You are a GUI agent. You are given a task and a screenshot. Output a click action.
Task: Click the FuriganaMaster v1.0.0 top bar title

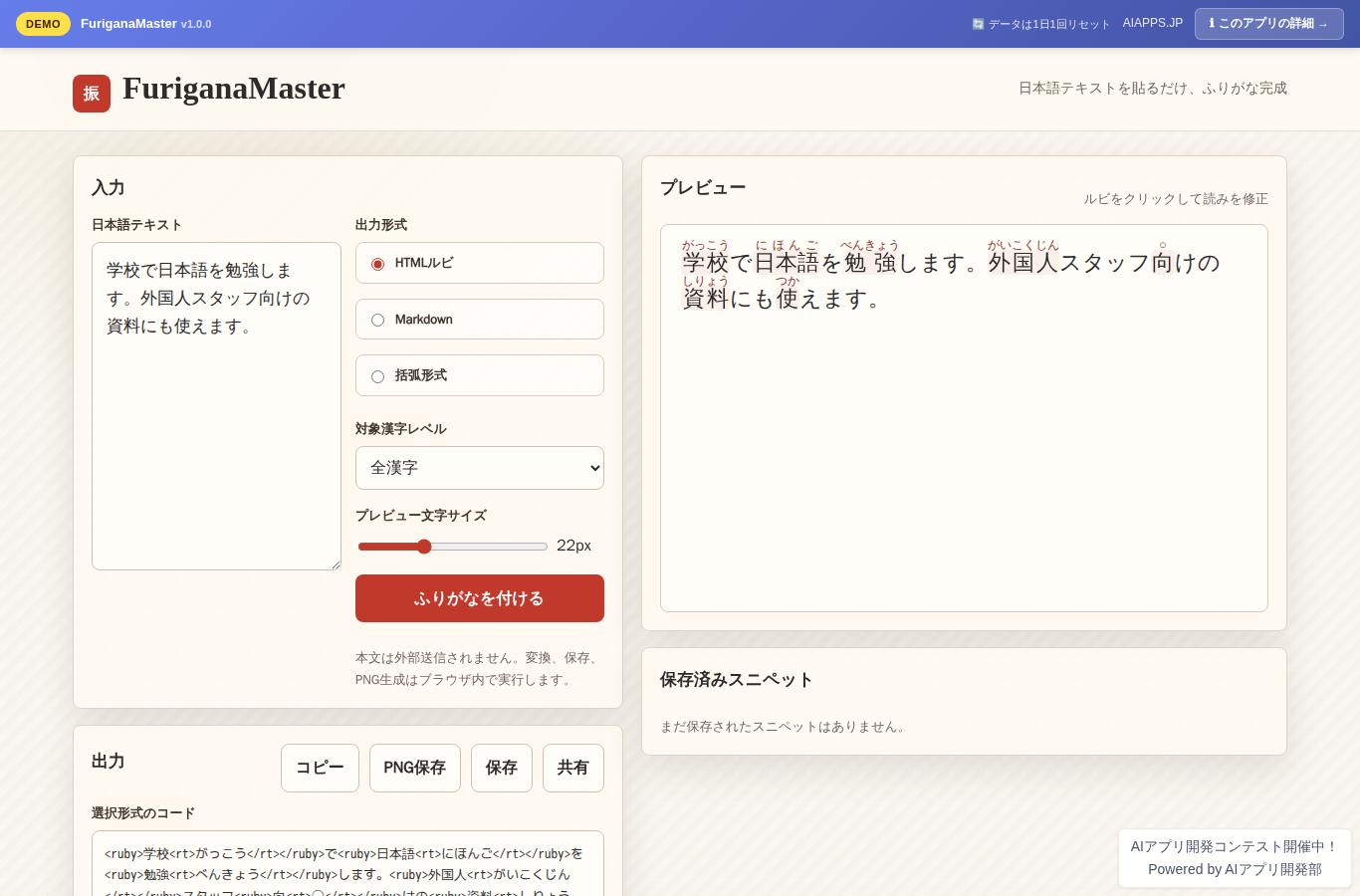pyautogui.click(x=146, y=24)
